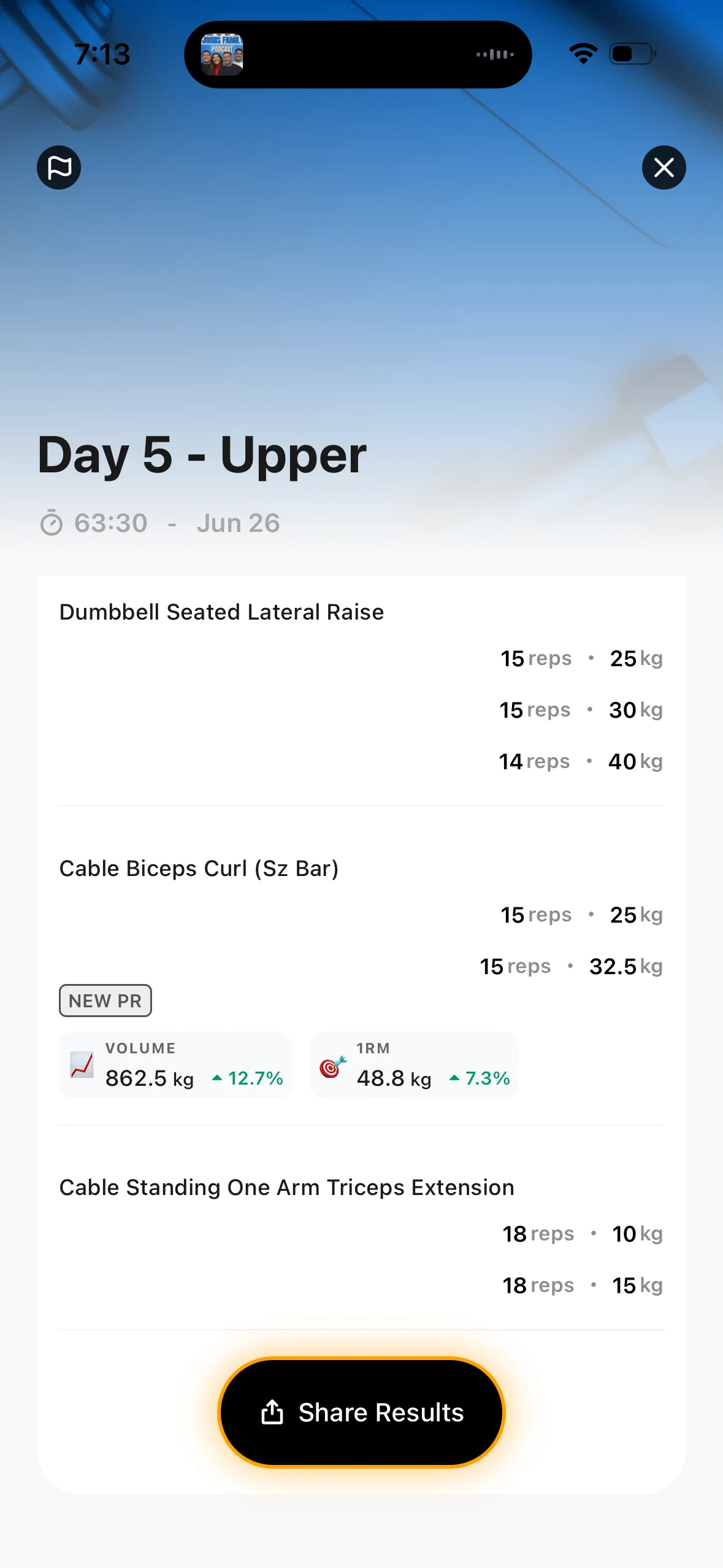This screenshot has height=1568, width=723.
Task: Select the 14 reps 40 kg set
Action: pos(581,761)
